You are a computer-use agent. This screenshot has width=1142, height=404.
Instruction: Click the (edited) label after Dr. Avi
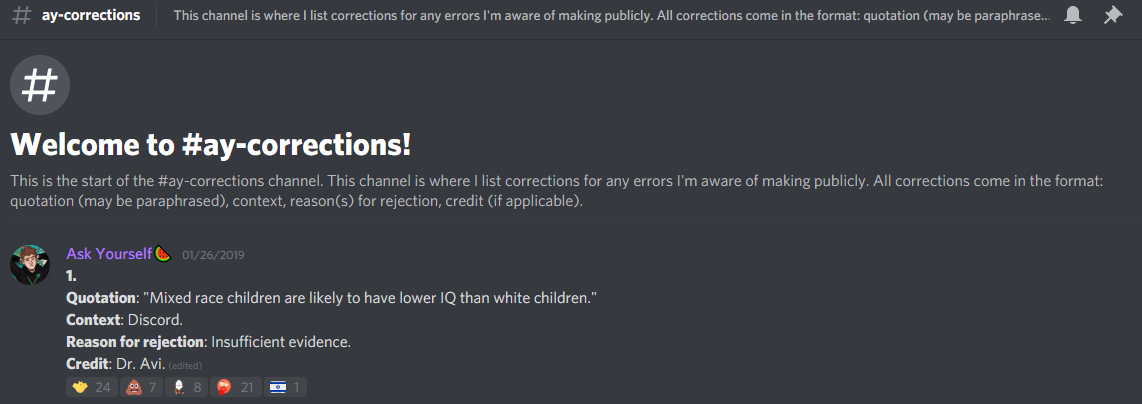185,365
